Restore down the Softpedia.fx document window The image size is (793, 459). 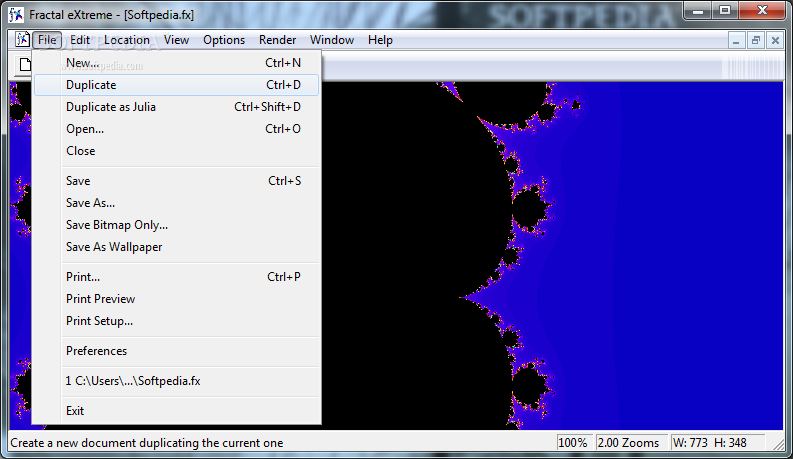pos(756,40)
